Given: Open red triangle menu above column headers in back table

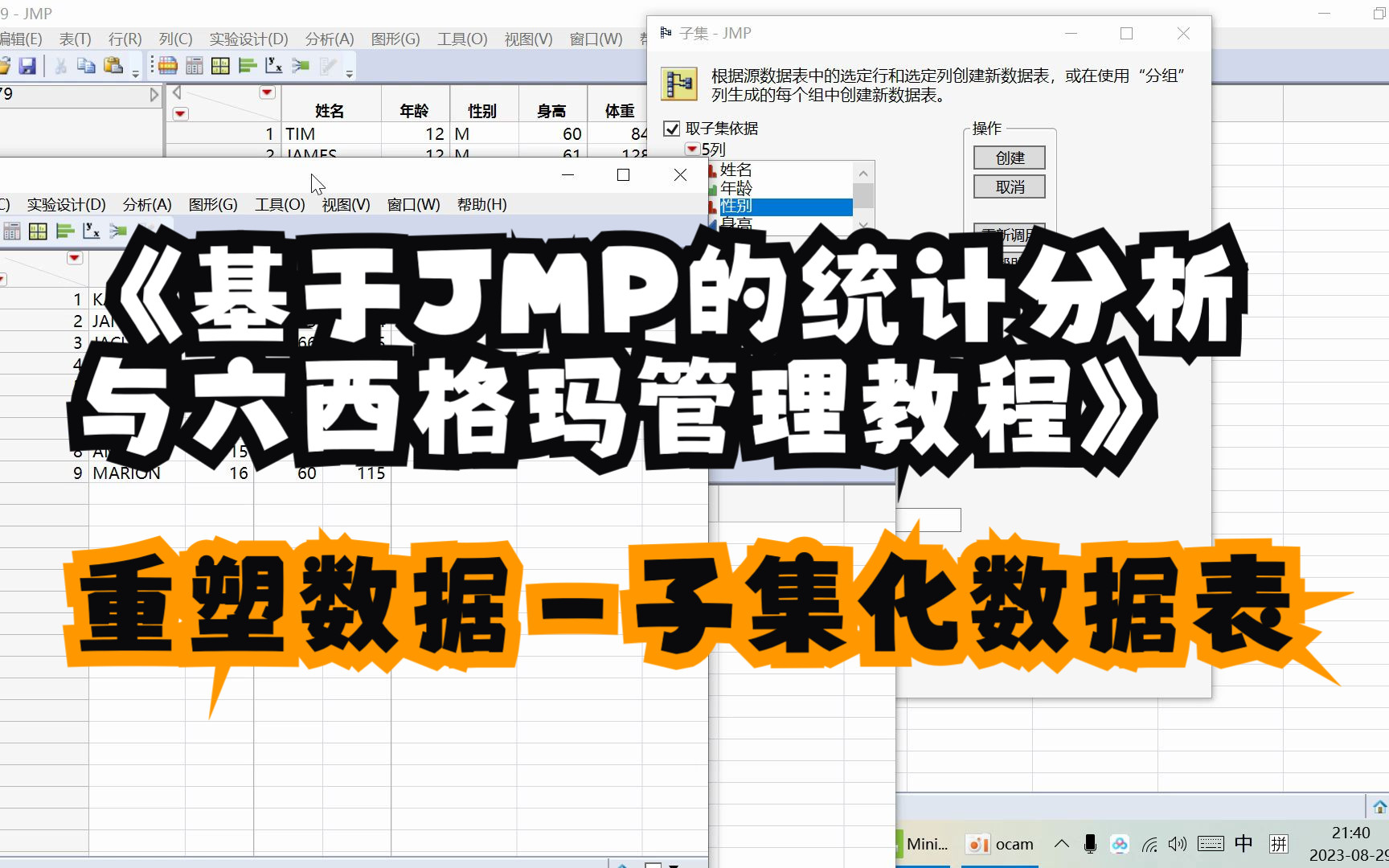Looking at the screenshot, I should pos(268,92).
